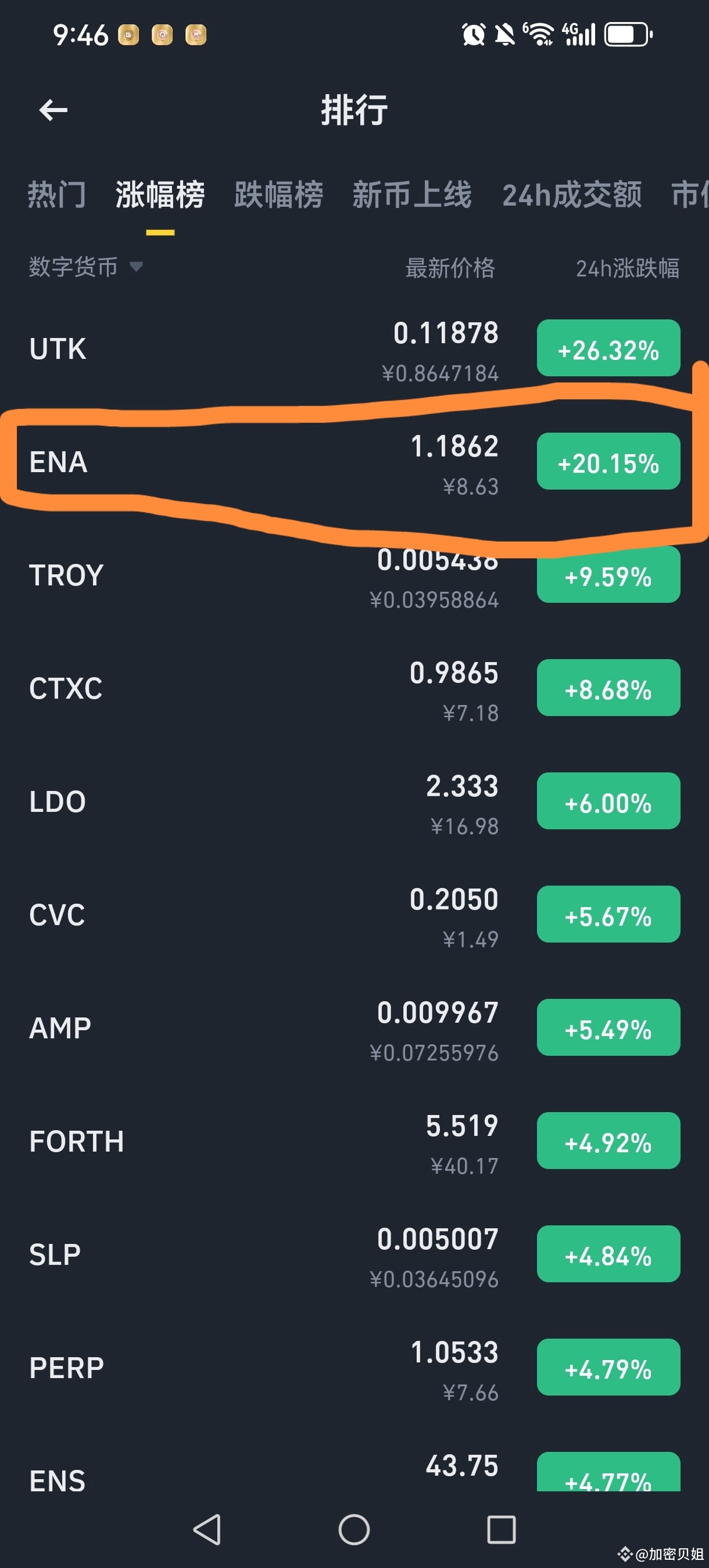Tap the +5.49% badge for AMP

[608, 1027]
